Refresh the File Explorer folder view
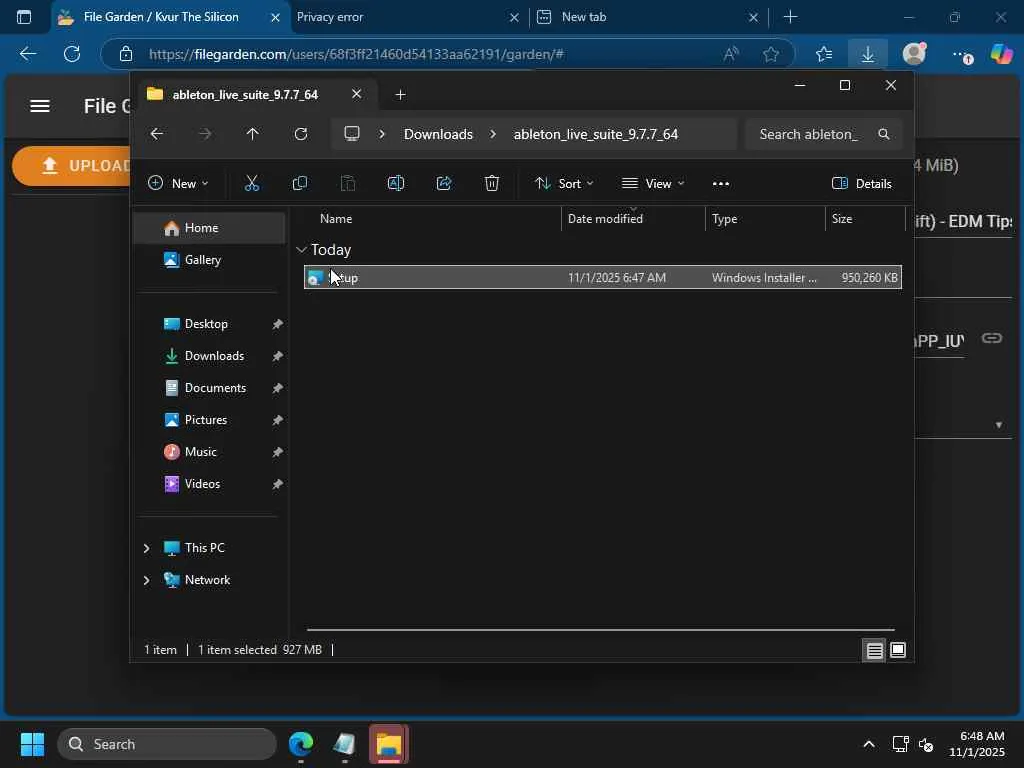1024x768 pixels. point(300,134)
